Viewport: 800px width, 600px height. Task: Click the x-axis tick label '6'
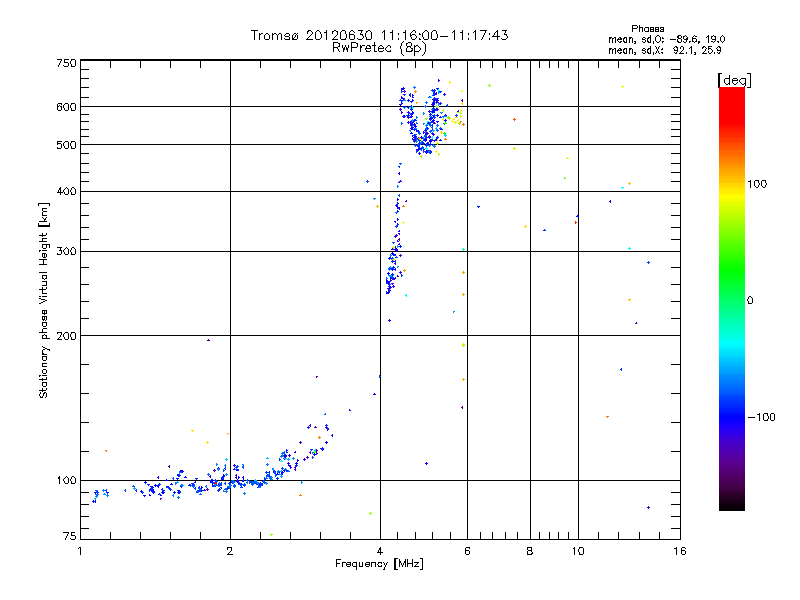[x=467, y=551]
